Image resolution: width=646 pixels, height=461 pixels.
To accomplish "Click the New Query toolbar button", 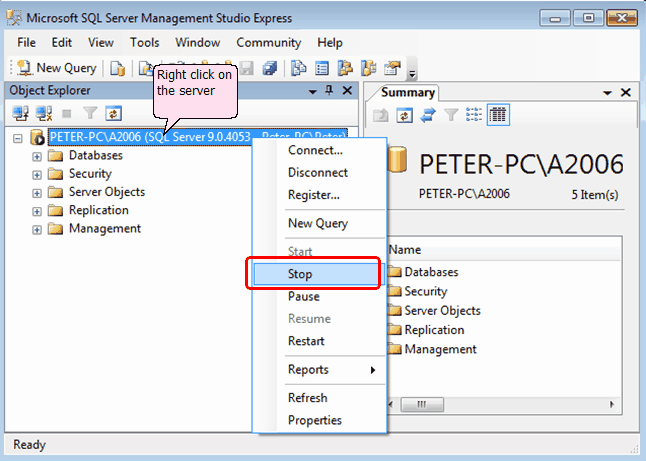I will coord(56,68).
